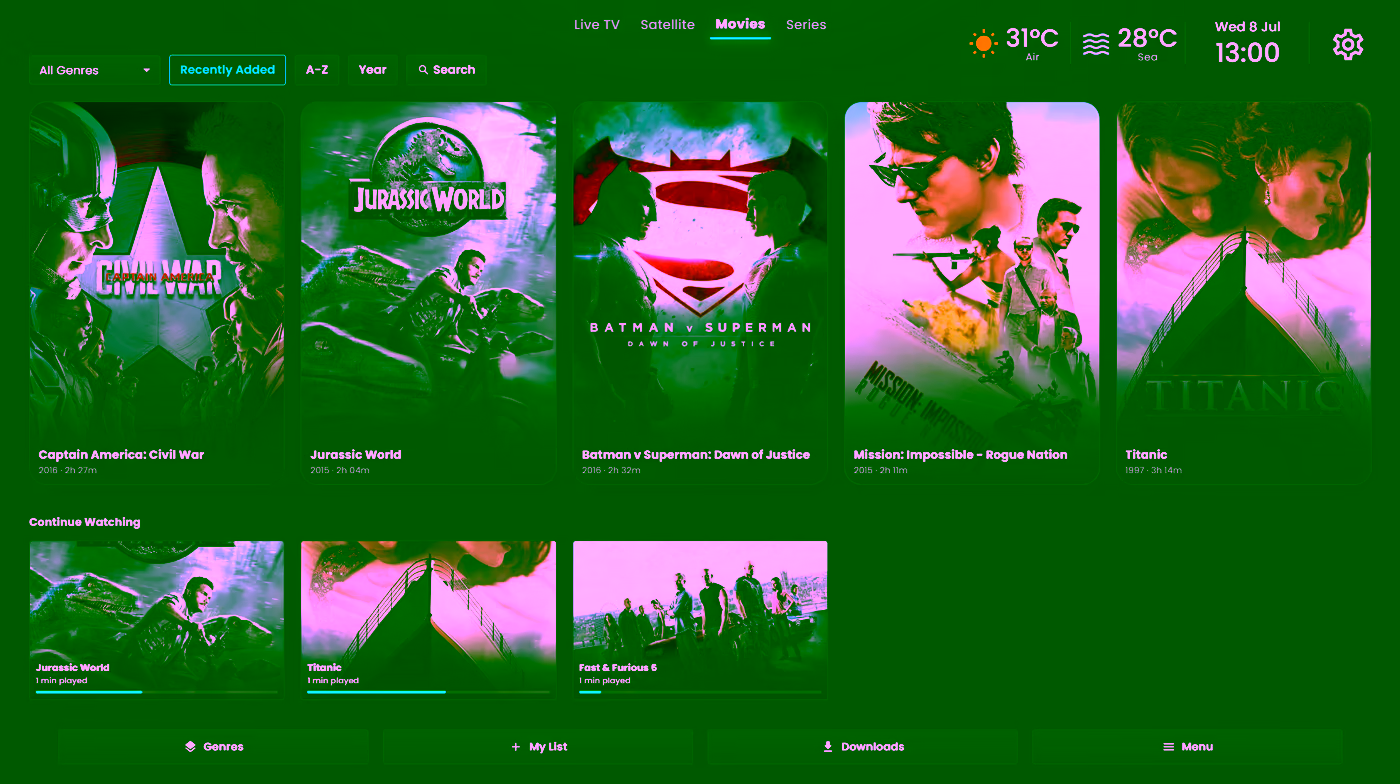The height and width of the screenshot is (784, 1400).
Task: Go to the Series tab
Action: pos(806,25)
